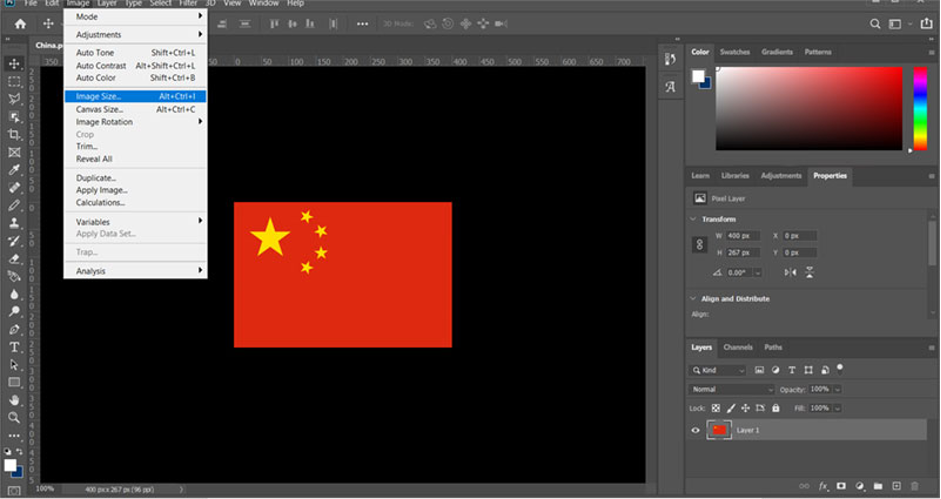The image size is (941, 499).
Task: Delete layer with trash icon
Action: click(x=915, y=486)
